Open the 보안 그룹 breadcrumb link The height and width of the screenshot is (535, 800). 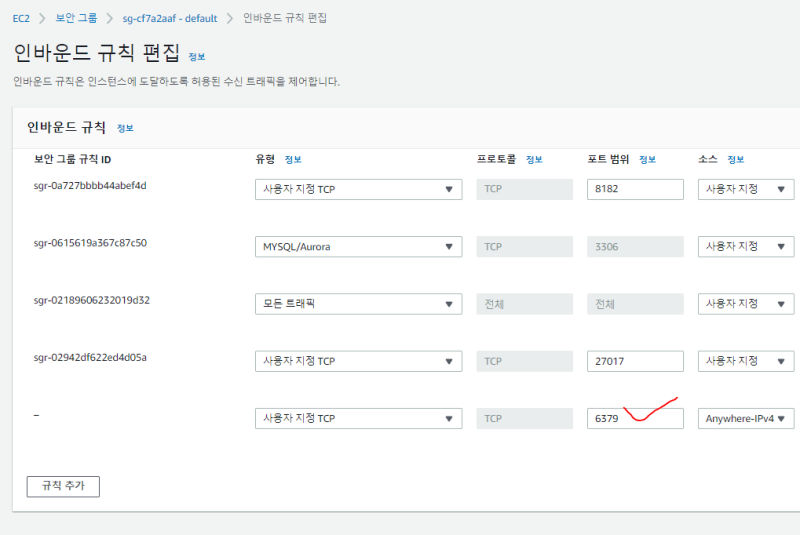tap(77, 18)
